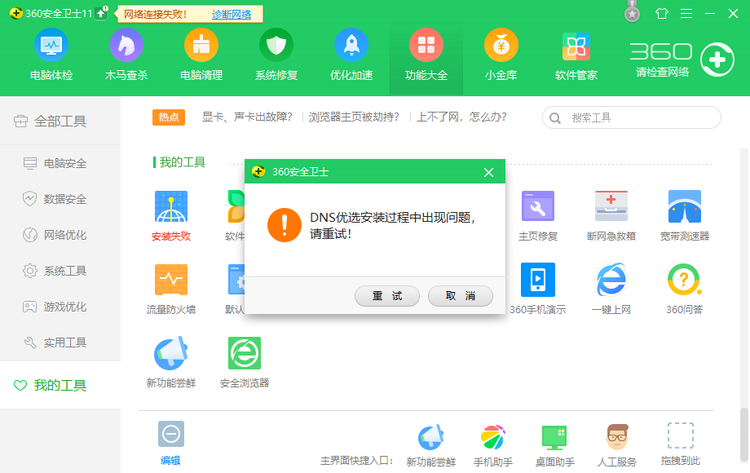The height and width of the screenshot is (473, 750).
Task: Click 取消 in the error dialog
Action: [460, 296]
